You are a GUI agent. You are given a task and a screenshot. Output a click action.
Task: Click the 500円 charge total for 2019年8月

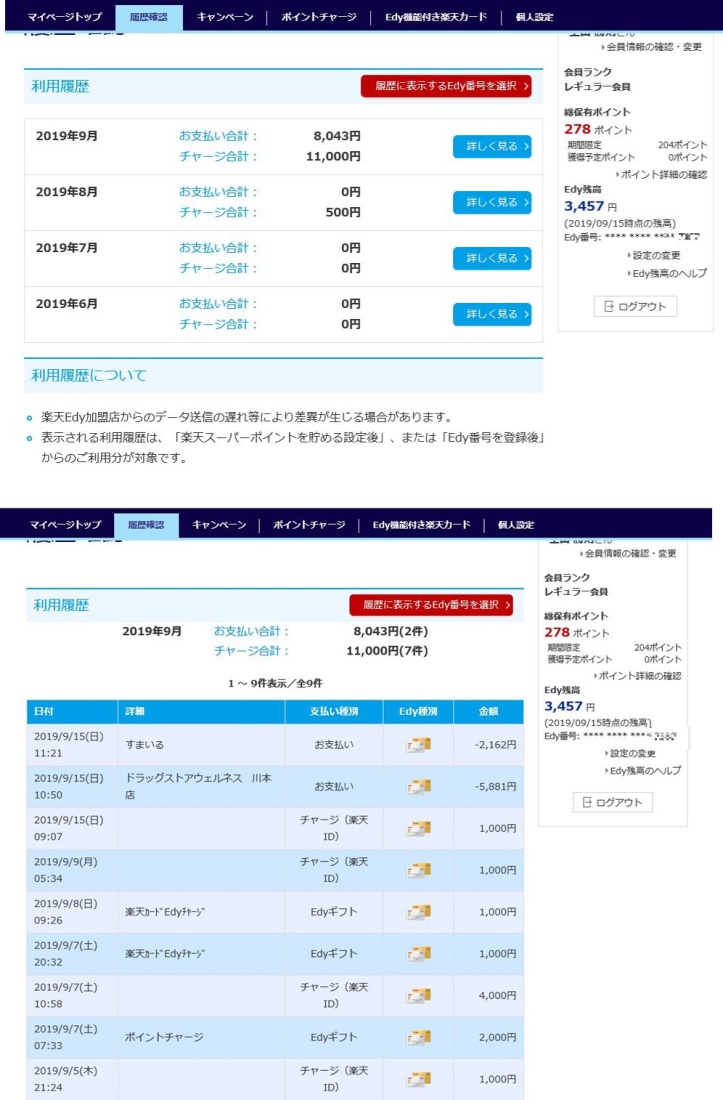coord(343,212)
